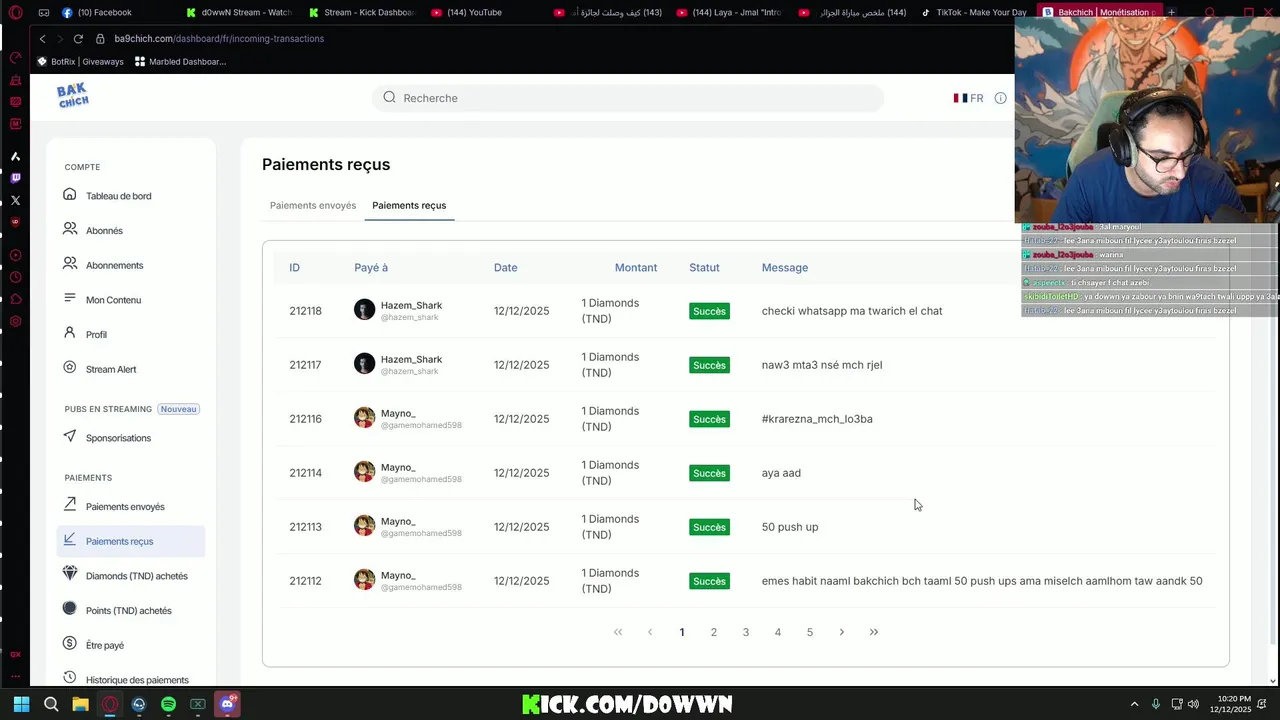Screen dimensions: 1280x720
Task: Click the Bakchich logo
Action: click(73, 96)
